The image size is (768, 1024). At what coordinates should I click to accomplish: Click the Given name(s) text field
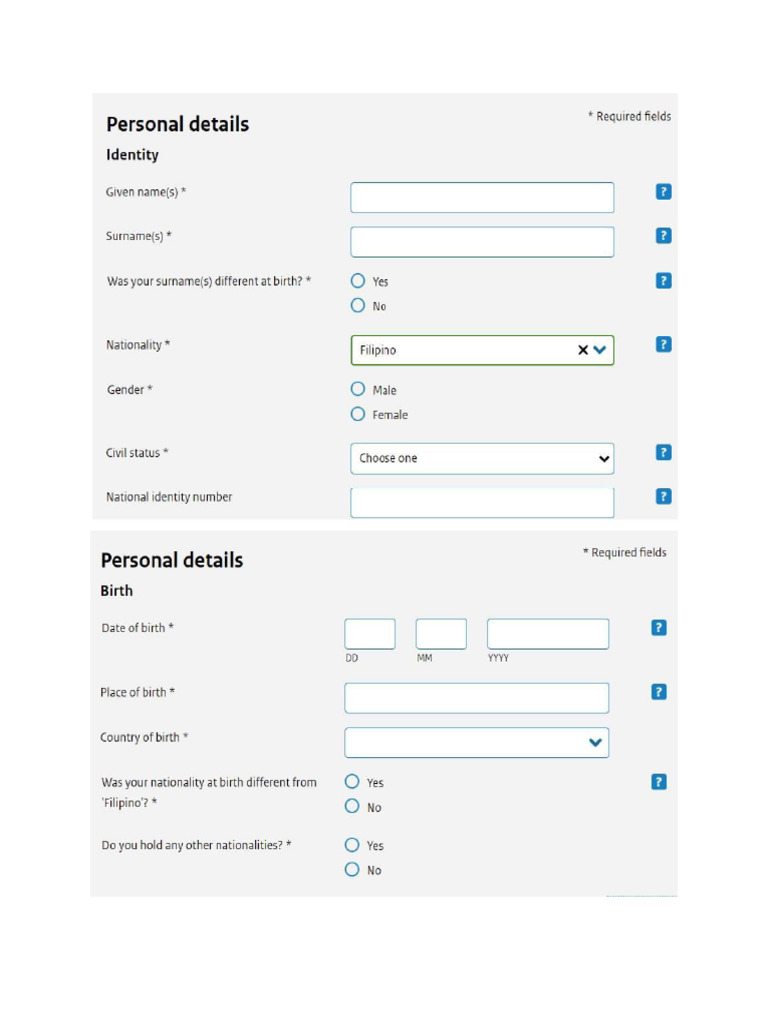482,197
